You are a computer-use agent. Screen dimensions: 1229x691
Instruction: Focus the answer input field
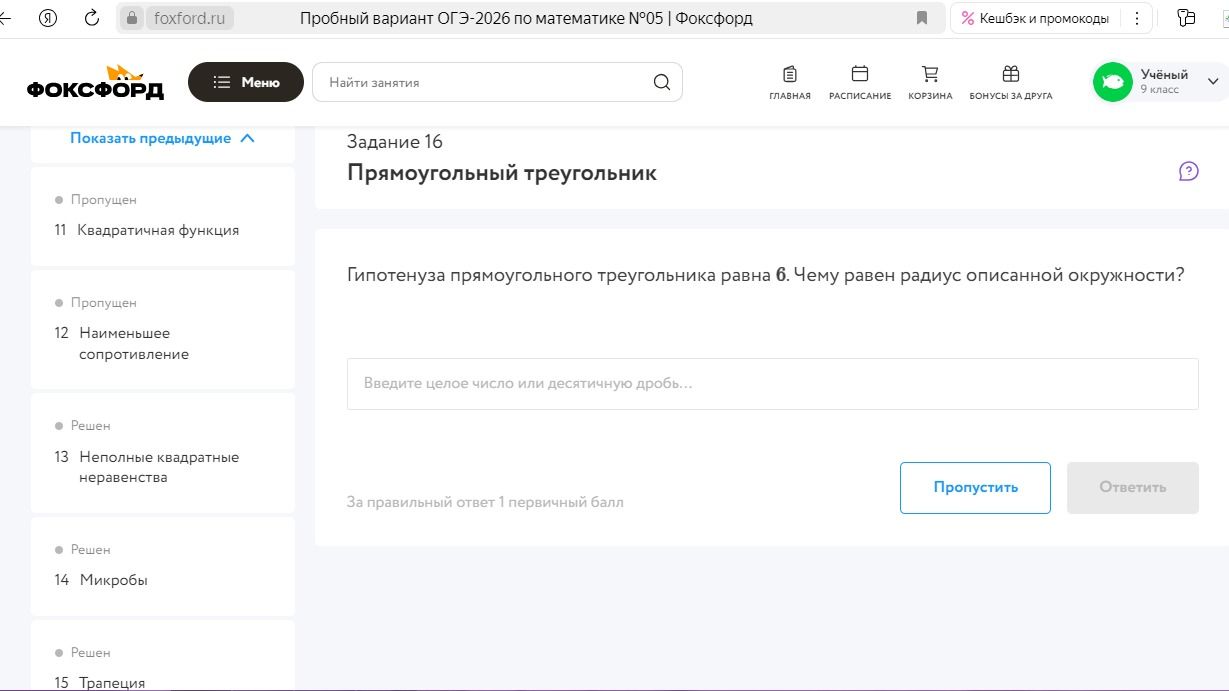[773, 383]
